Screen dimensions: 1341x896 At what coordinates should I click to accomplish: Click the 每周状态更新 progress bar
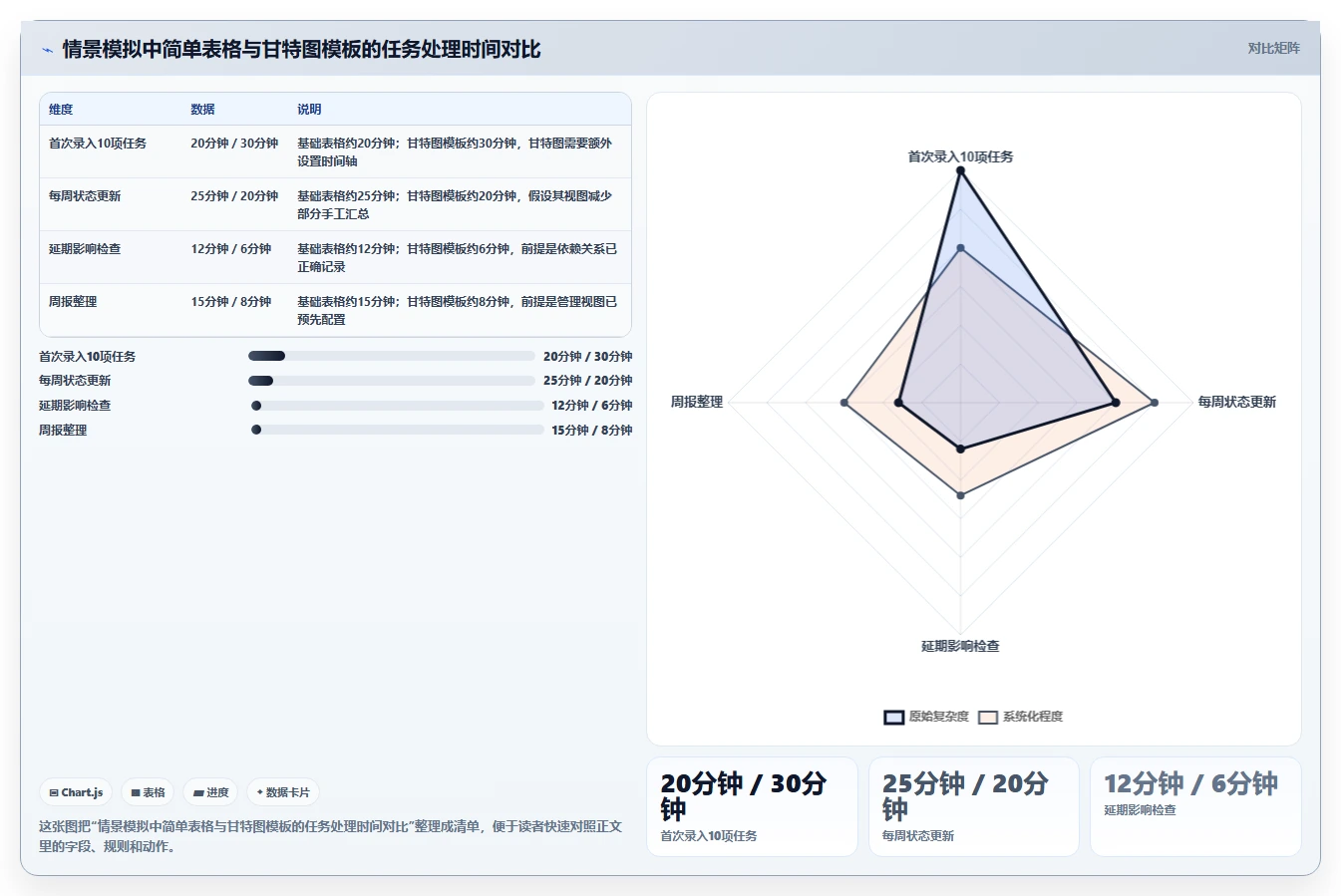click(x=392, y=380)
